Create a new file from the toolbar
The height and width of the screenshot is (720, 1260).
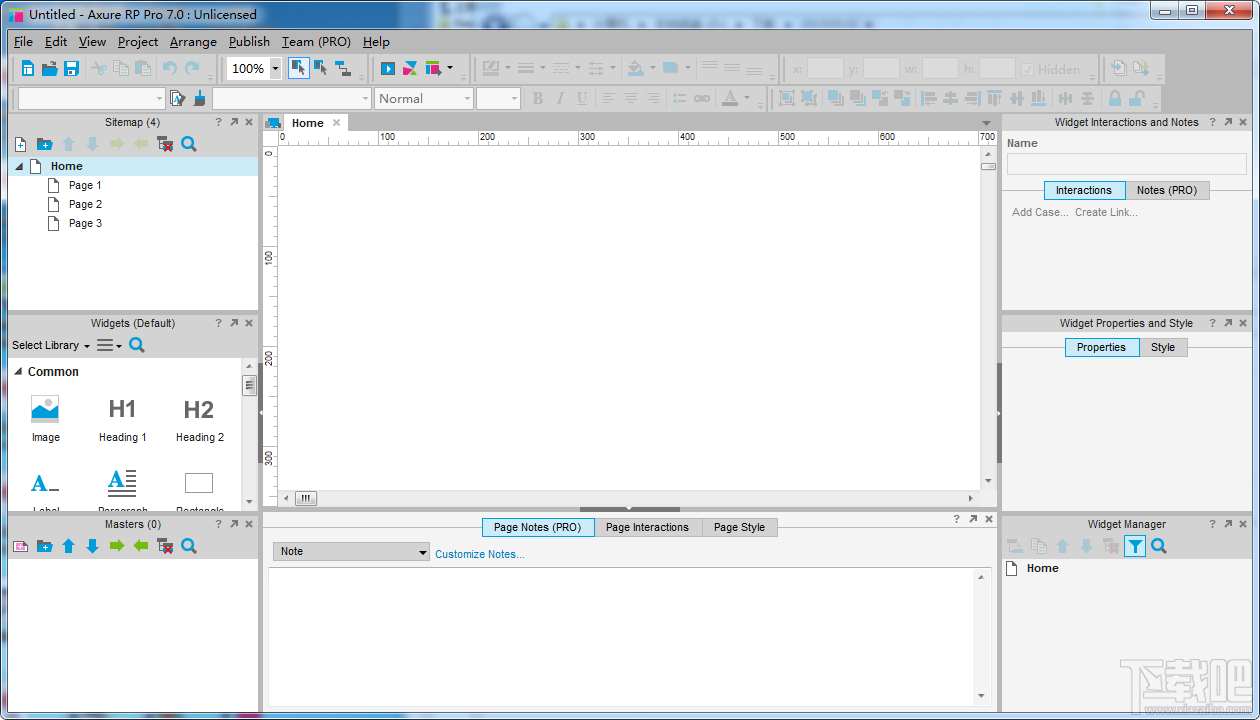pos(27,68)
